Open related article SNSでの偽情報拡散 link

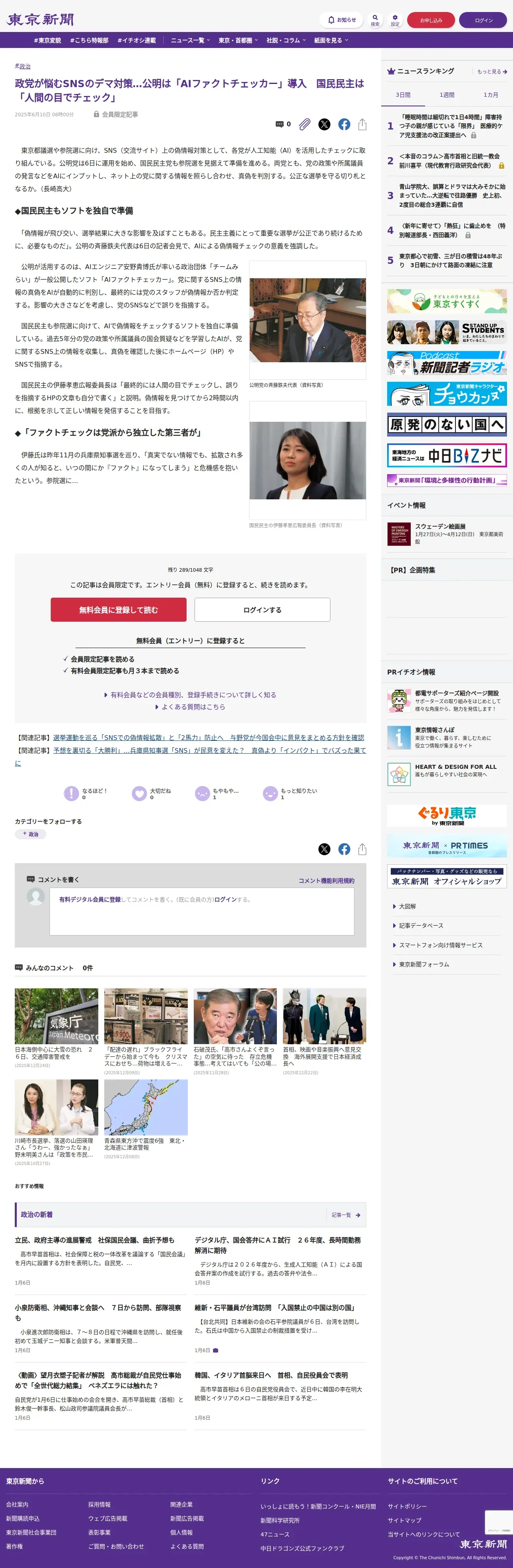point(209,737)
